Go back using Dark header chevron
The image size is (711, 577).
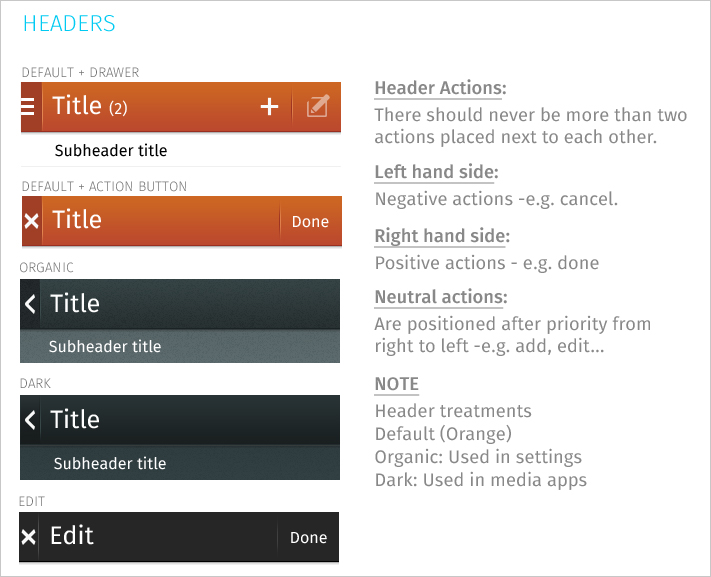pyautogui.click(x=30, y=420)
